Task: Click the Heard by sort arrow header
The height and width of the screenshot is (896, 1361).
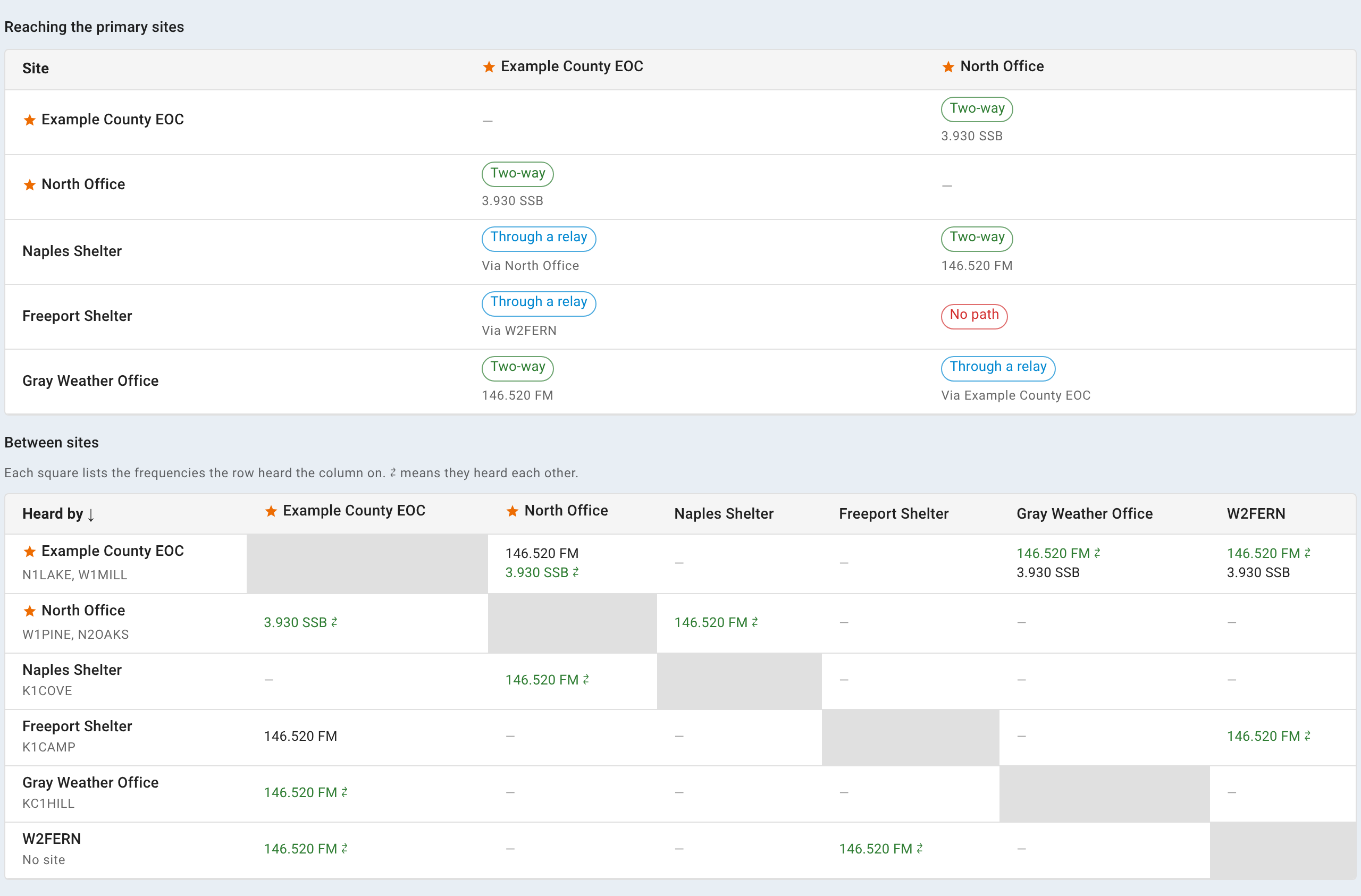Action: pyautogui.click(x=58, y=514)
